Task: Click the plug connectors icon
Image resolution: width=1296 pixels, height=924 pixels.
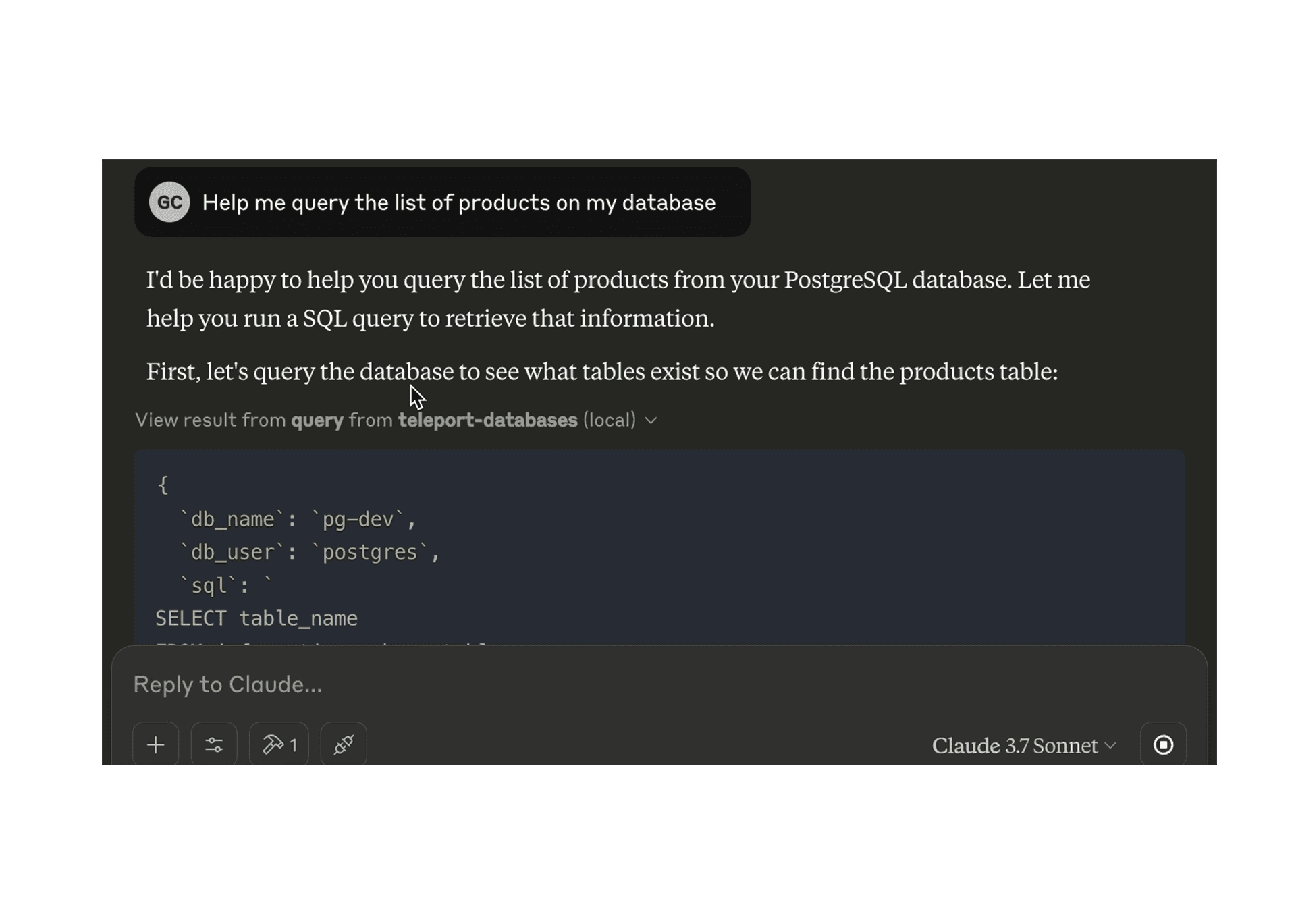Action: pos(344,744)
